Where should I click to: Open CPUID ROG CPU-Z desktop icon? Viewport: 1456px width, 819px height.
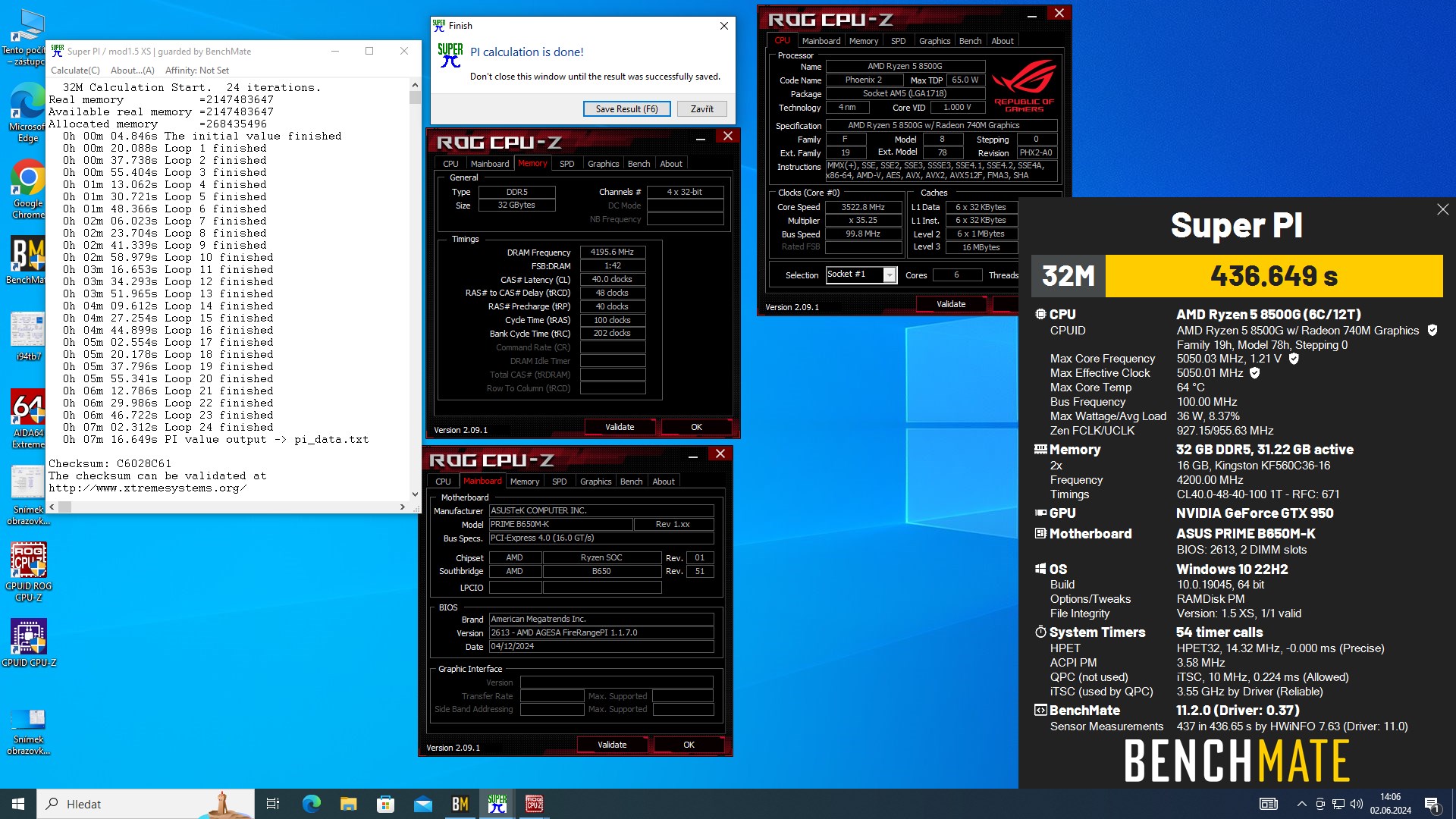[28, 572]
